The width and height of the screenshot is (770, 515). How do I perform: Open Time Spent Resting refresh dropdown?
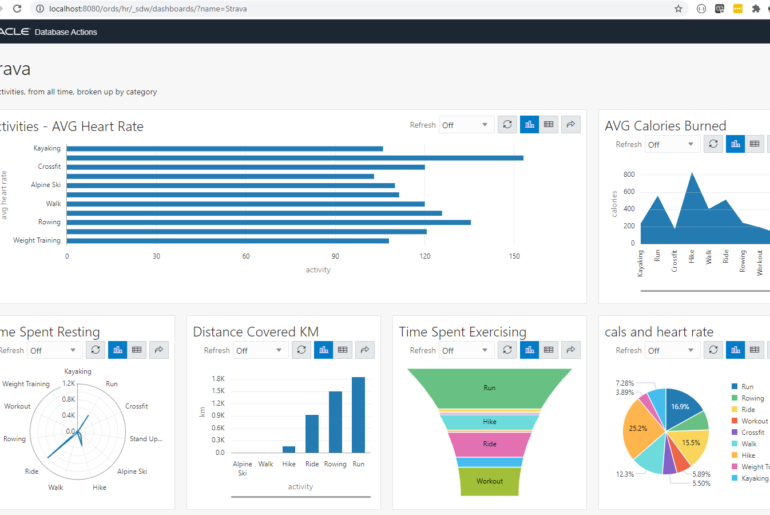54,351
